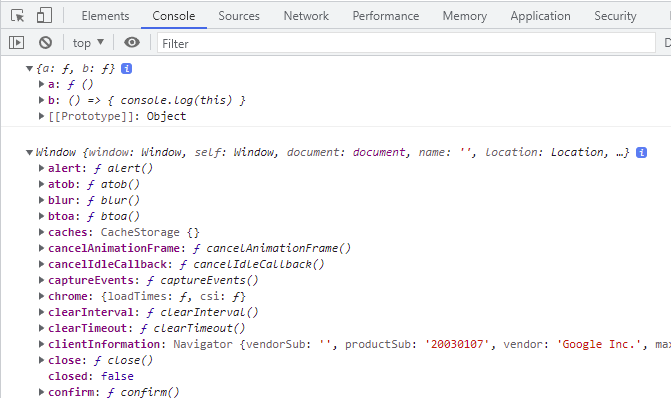
Task: Select the Console tab
Action: pyautogui.click(x=174, y=16)
